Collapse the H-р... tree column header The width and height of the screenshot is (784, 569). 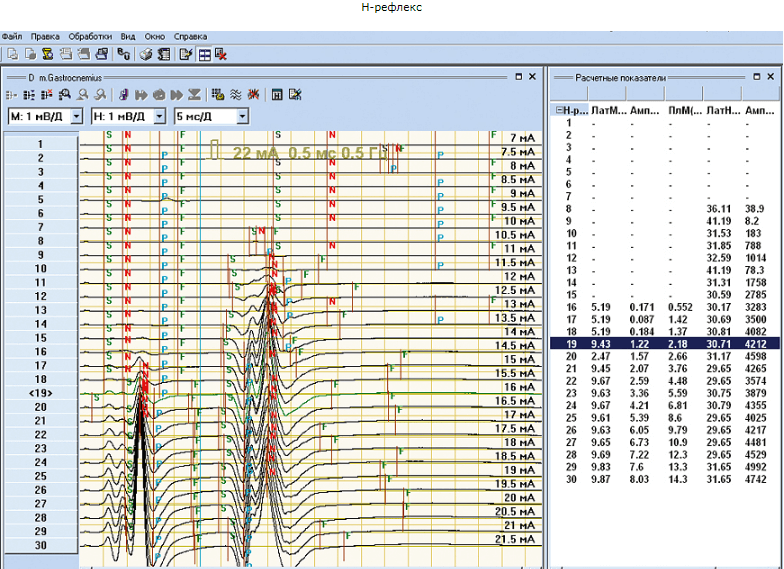coord(559,110)
